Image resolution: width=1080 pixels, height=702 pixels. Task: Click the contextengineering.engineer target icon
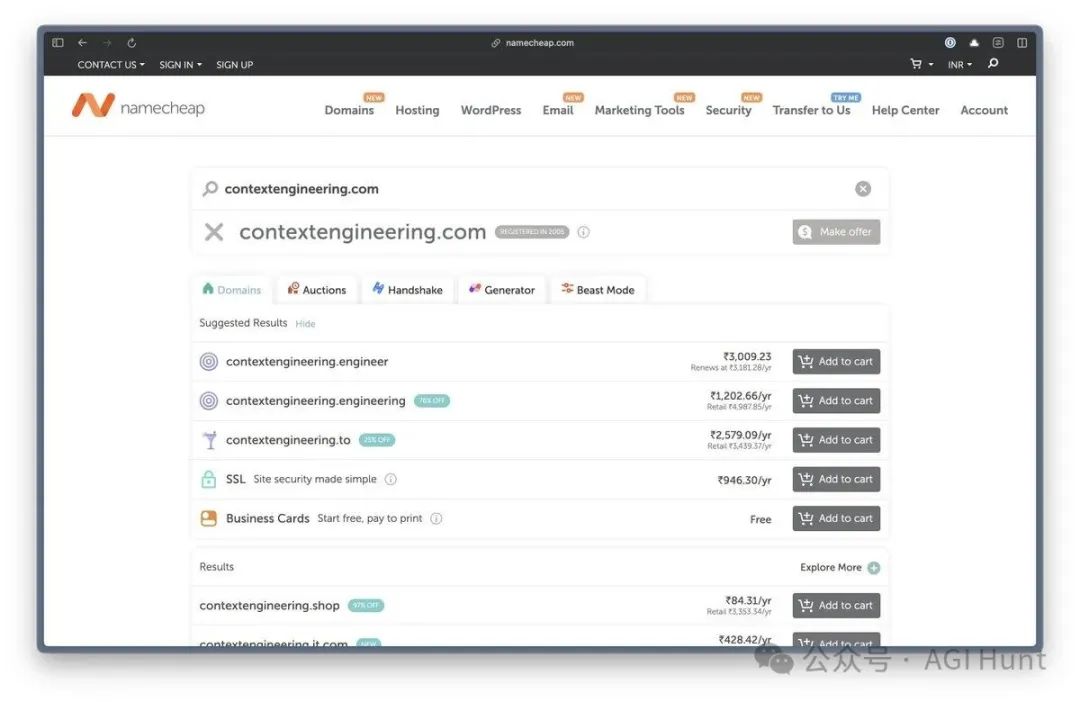[209, 362]
